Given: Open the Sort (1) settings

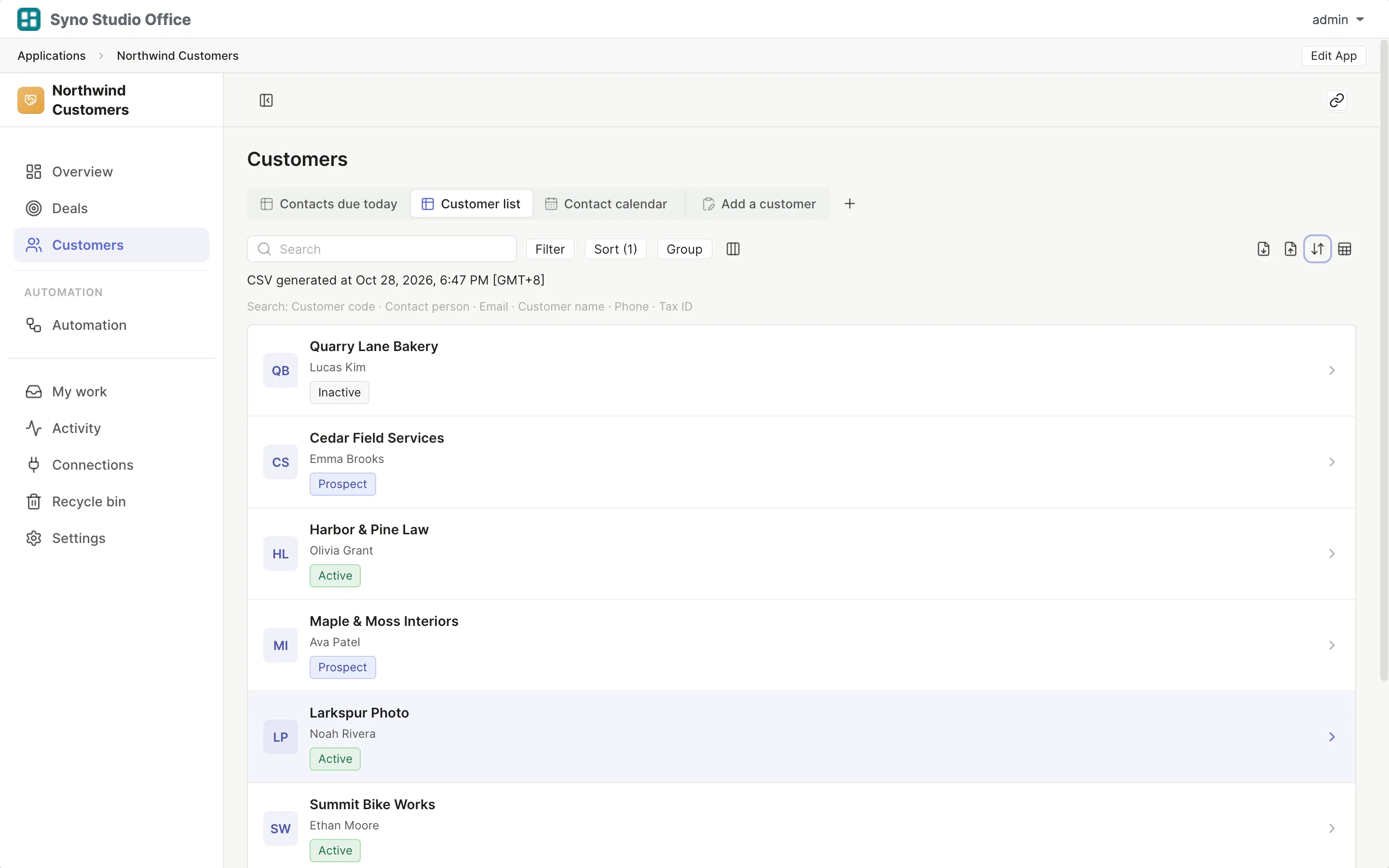Looking at the screenshot, I should click(615, 249).
